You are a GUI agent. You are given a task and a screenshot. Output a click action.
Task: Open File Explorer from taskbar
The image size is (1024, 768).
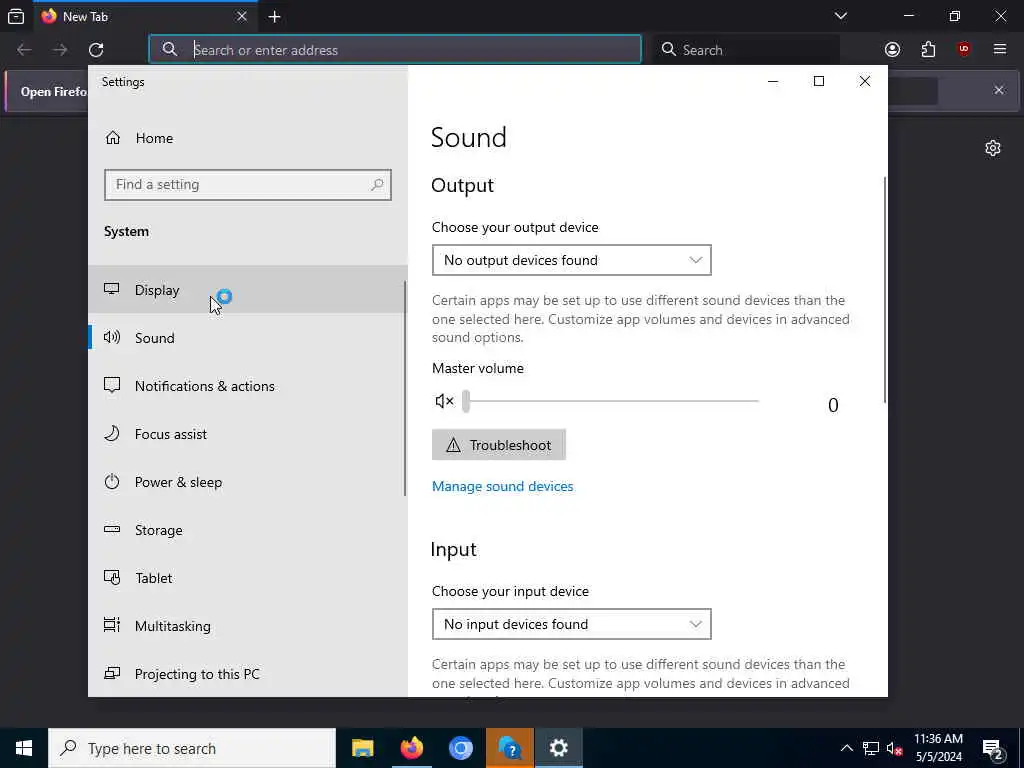coord(362,748)
